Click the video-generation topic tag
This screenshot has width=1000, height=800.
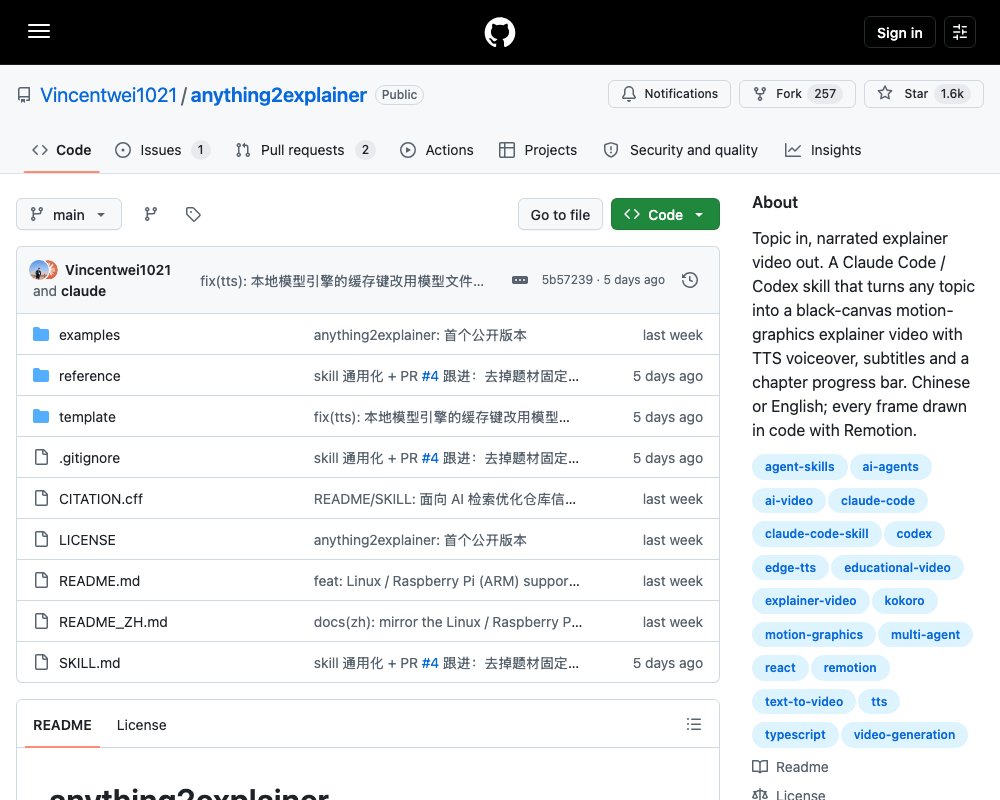pyautogui.click(x=904, y=734)
